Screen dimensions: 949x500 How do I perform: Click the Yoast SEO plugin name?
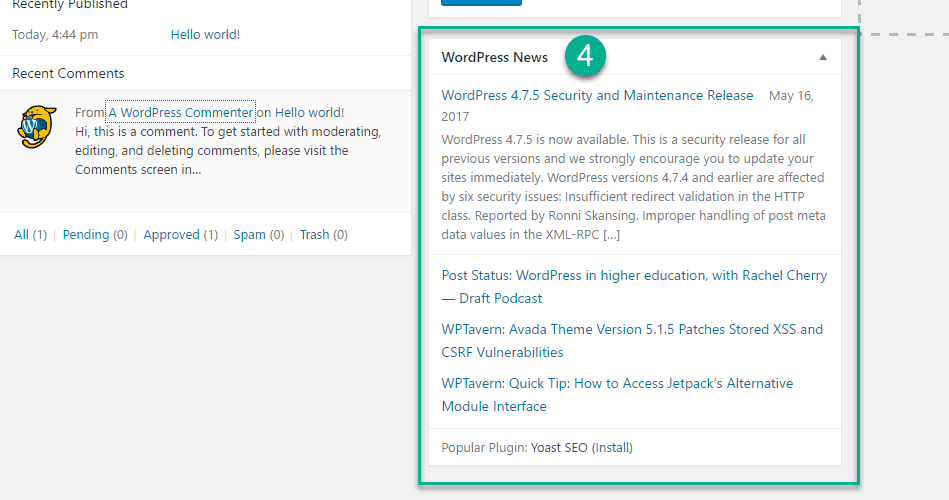pos(559,447)
